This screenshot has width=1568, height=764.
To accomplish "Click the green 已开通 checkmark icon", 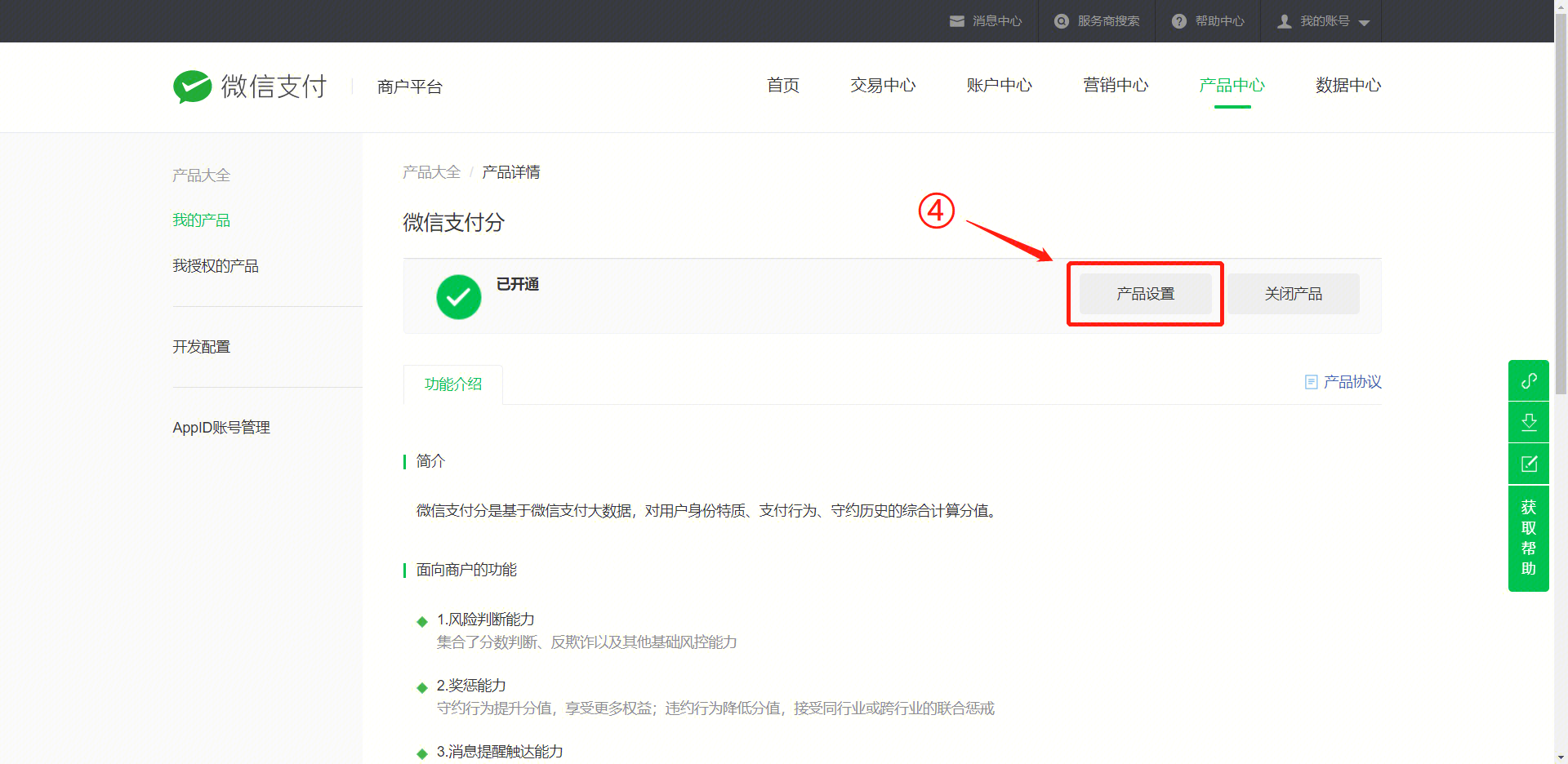I will point(459,296).
